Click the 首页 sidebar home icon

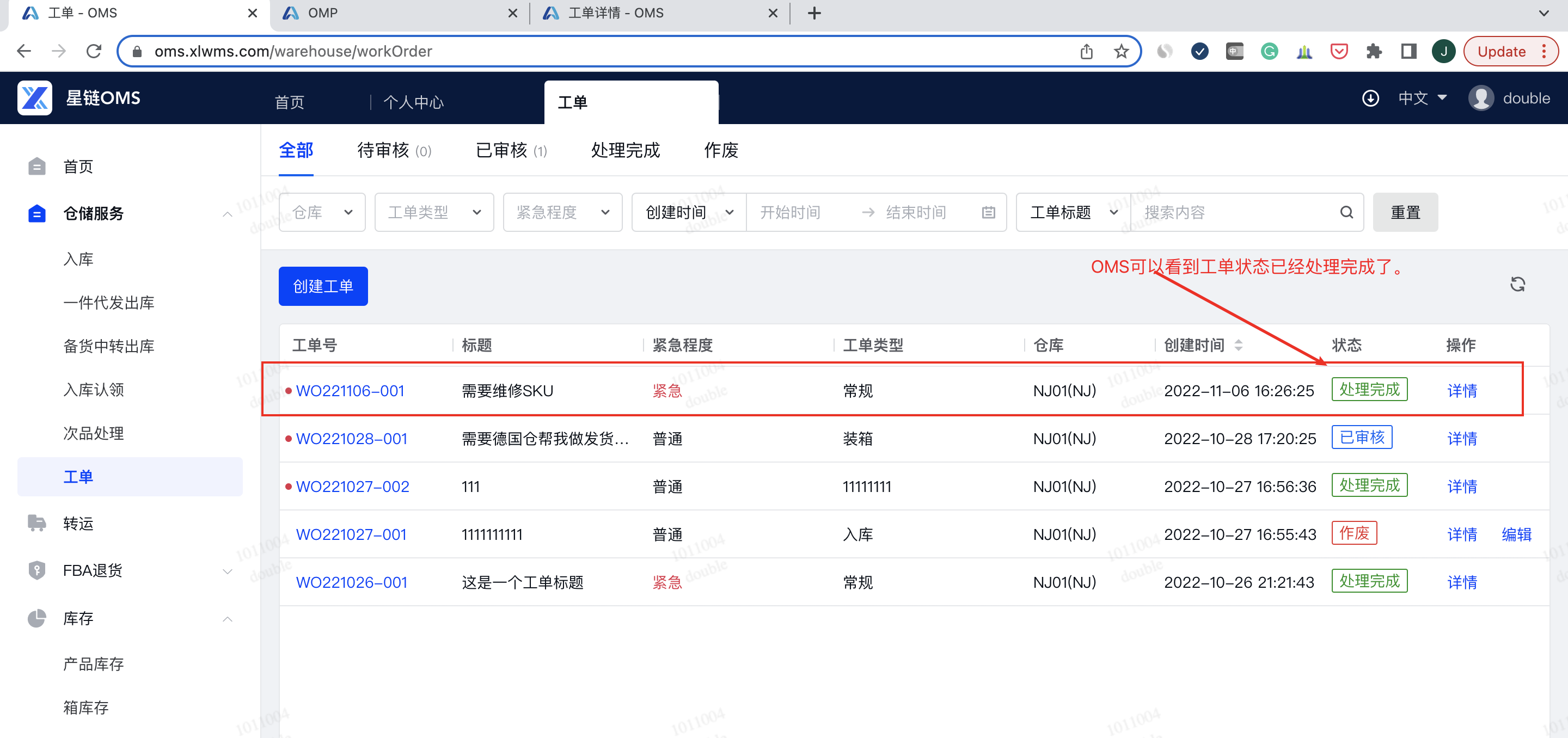37,166
